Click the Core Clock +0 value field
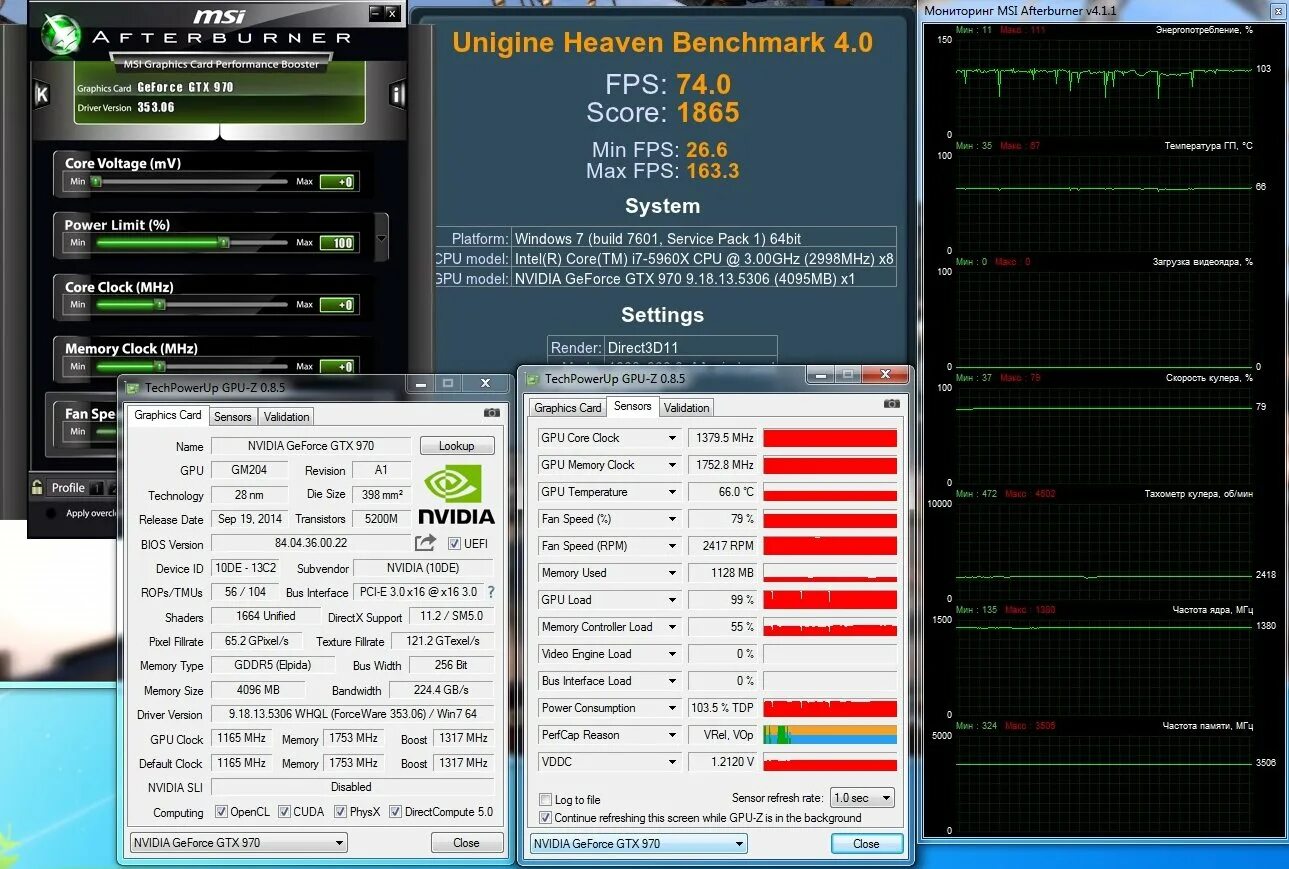Viewport: 1289px width, 869px height. tap(337, 305)
